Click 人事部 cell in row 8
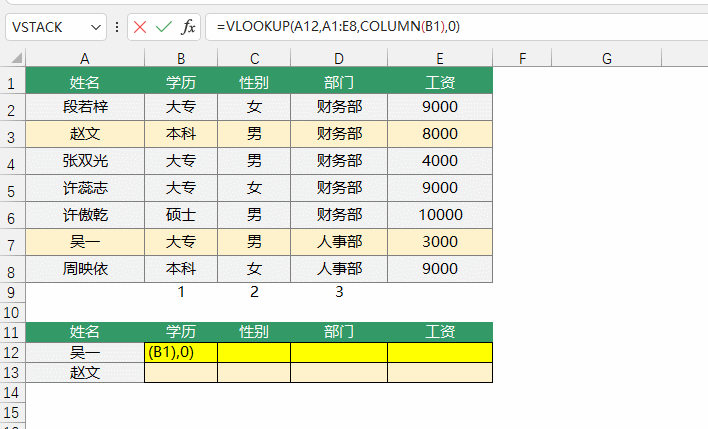 pyautogui.click(x=339, y=269)
